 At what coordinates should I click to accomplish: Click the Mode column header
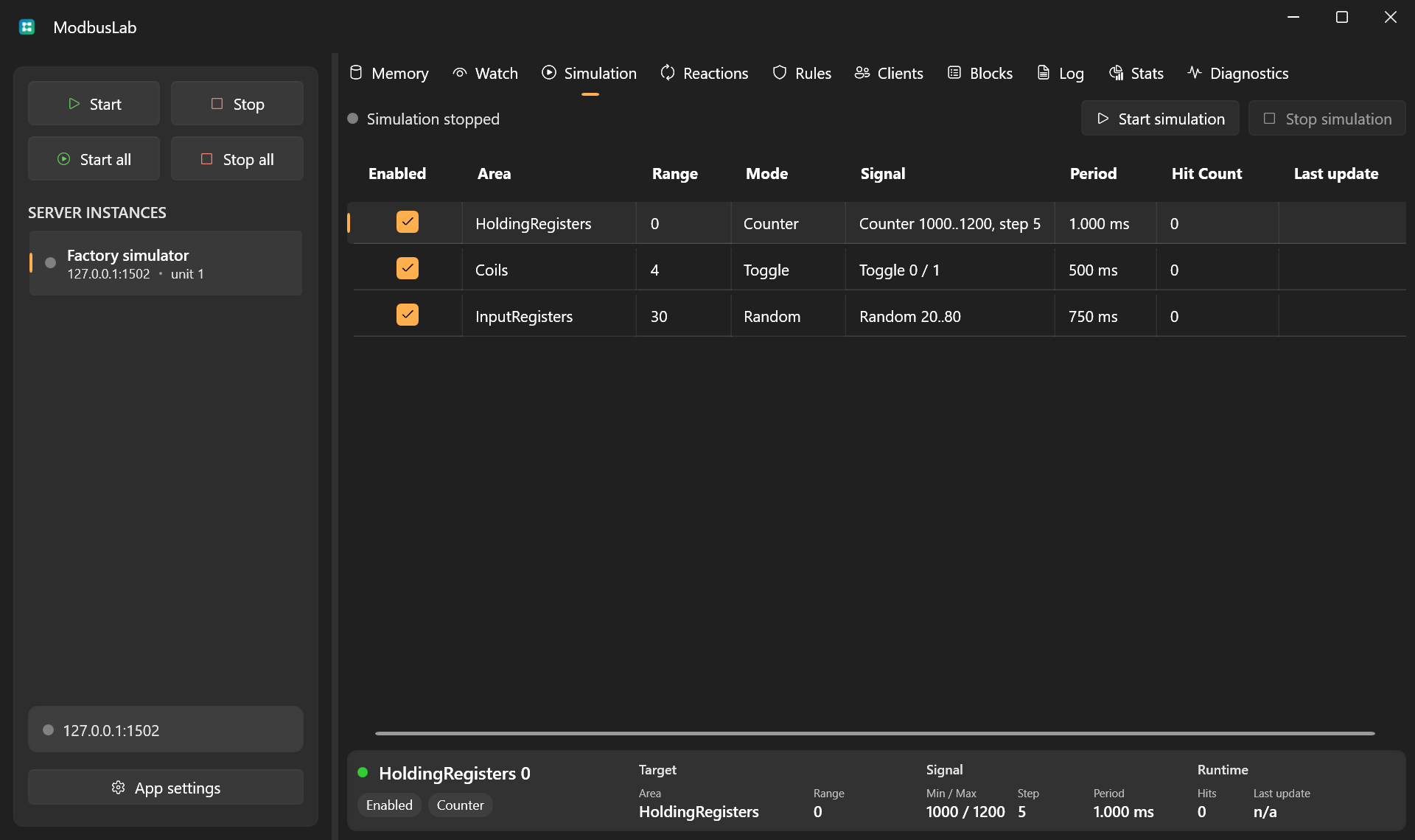[x=766, y=174]
